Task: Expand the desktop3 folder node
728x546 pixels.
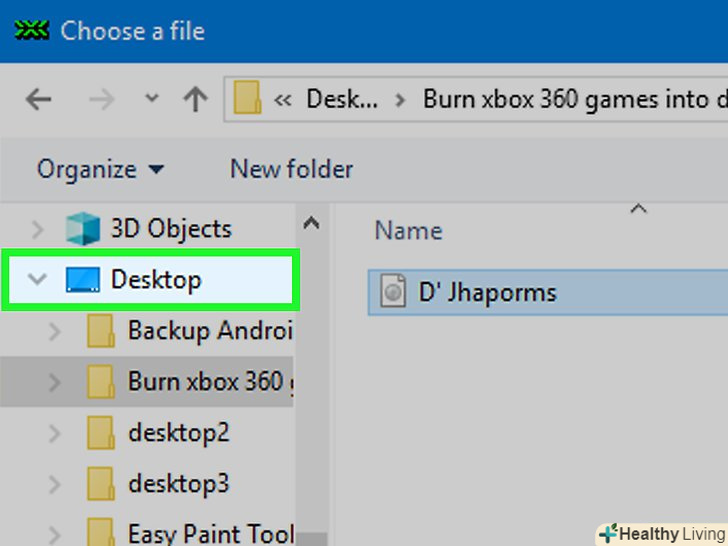Action: click(x=55, y=484)
